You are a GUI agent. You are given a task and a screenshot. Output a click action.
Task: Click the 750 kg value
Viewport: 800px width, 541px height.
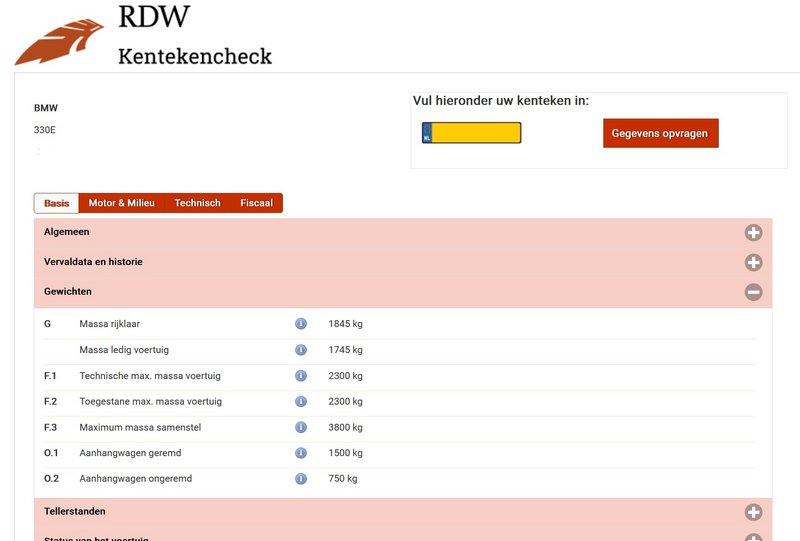coord(343,479)
